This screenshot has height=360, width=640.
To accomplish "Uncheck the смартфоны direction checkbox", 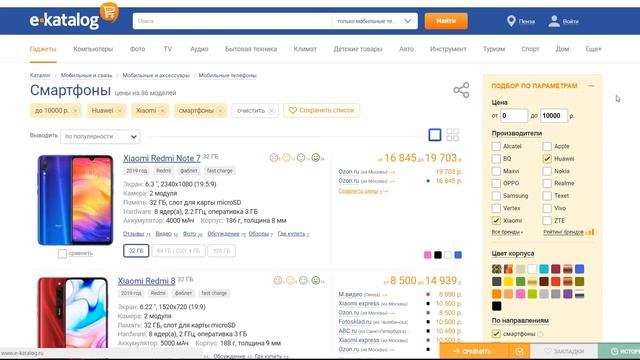I will (x=496, y=334).
